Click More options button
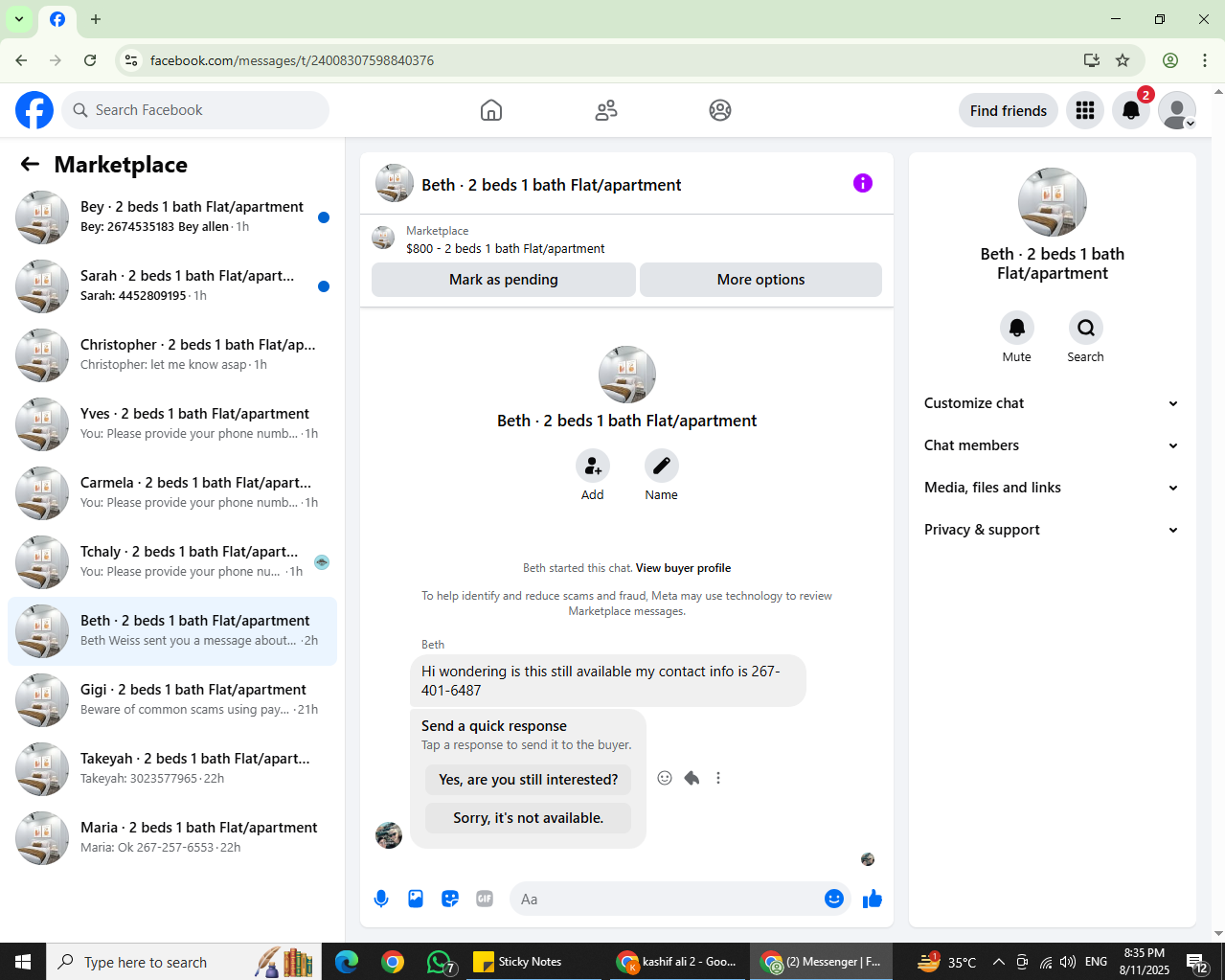 (x=760, y=280)
